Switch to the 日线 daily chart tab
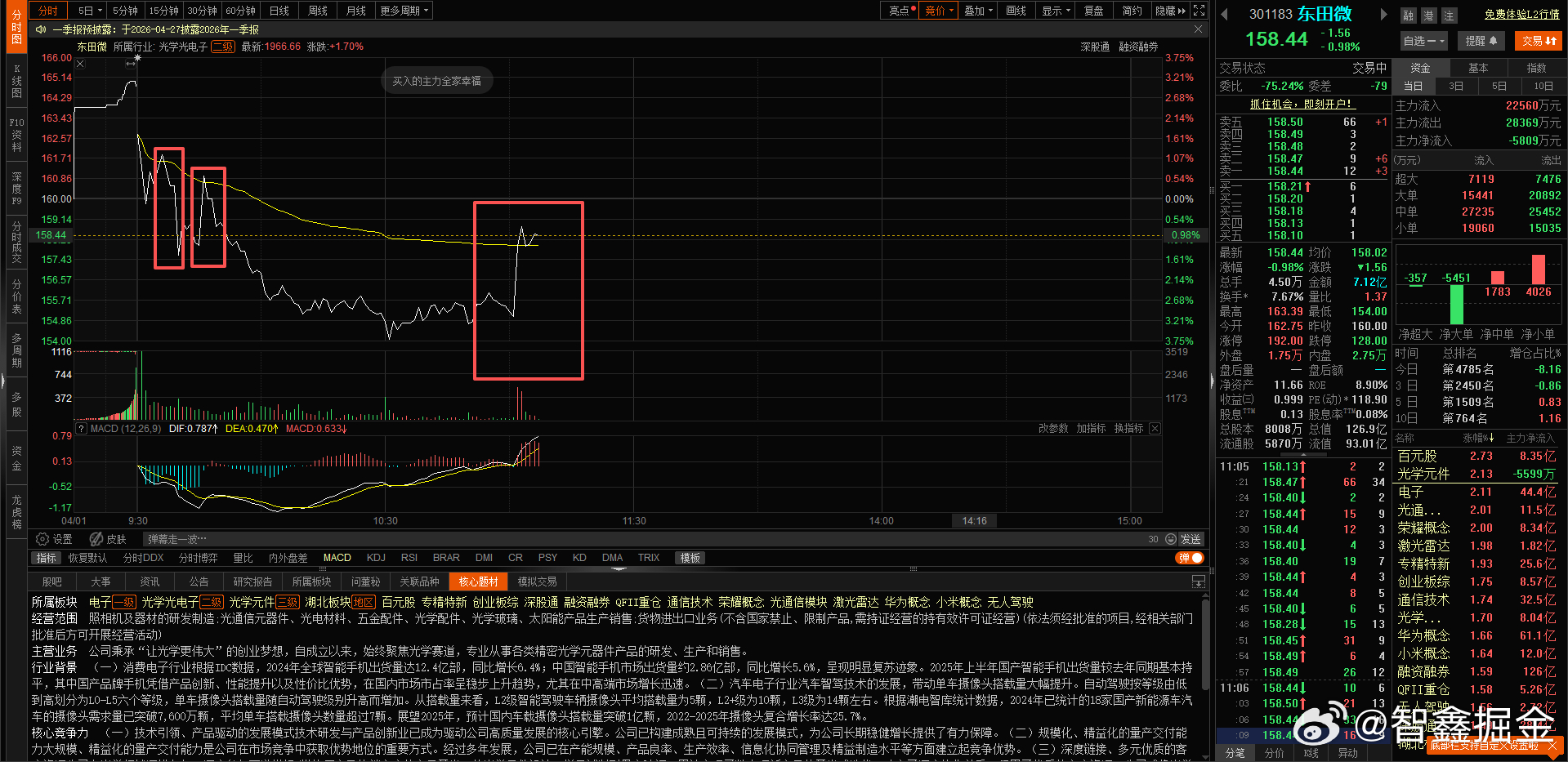 coord(279,11)
